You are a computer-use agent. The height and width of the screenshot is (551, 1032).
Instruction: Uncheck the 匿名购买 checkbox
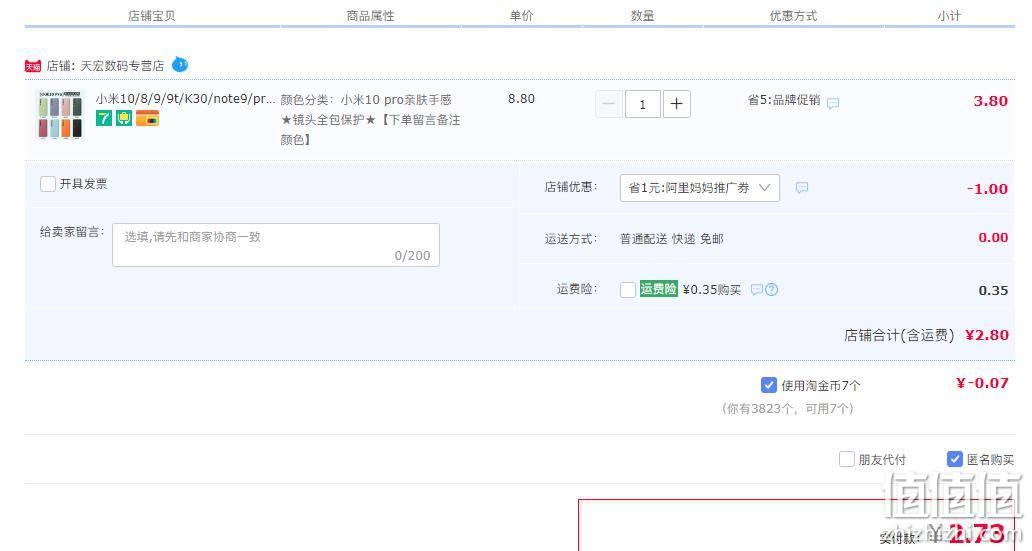pos(954,459)
